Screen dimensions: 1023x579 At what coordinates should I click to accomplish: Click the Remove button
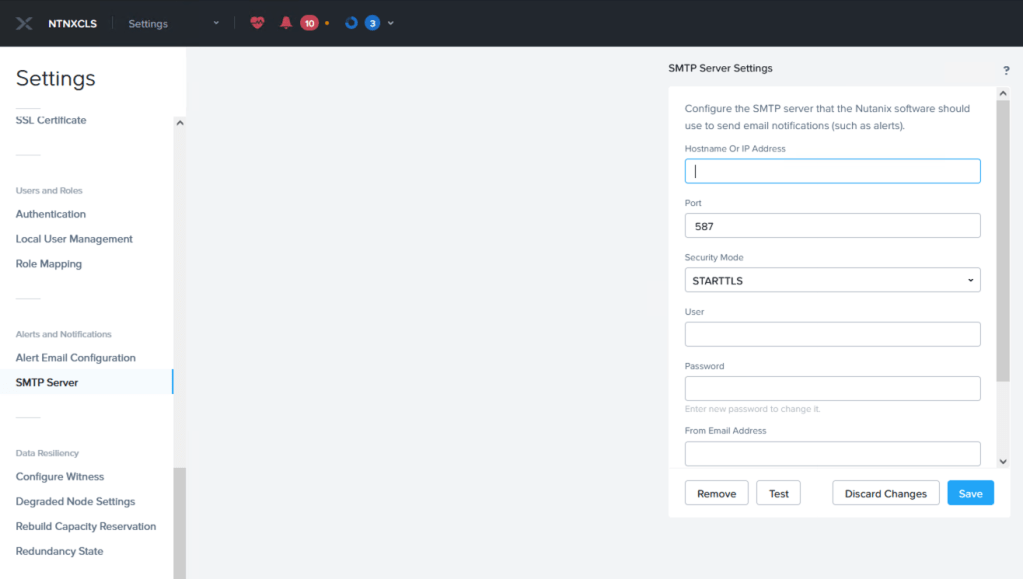tap(716, 493)
